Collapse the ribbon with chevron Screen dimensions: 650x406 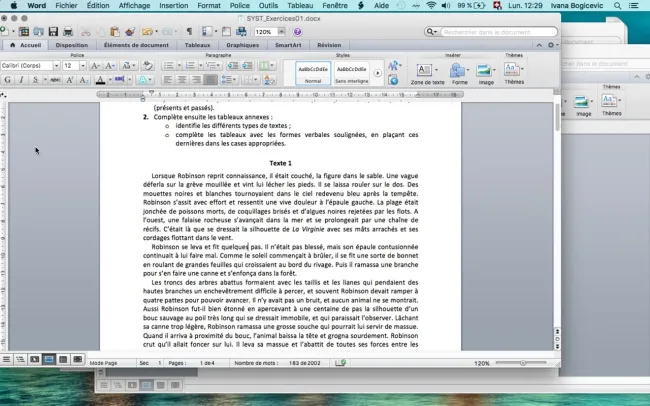[x=539, y=45]
